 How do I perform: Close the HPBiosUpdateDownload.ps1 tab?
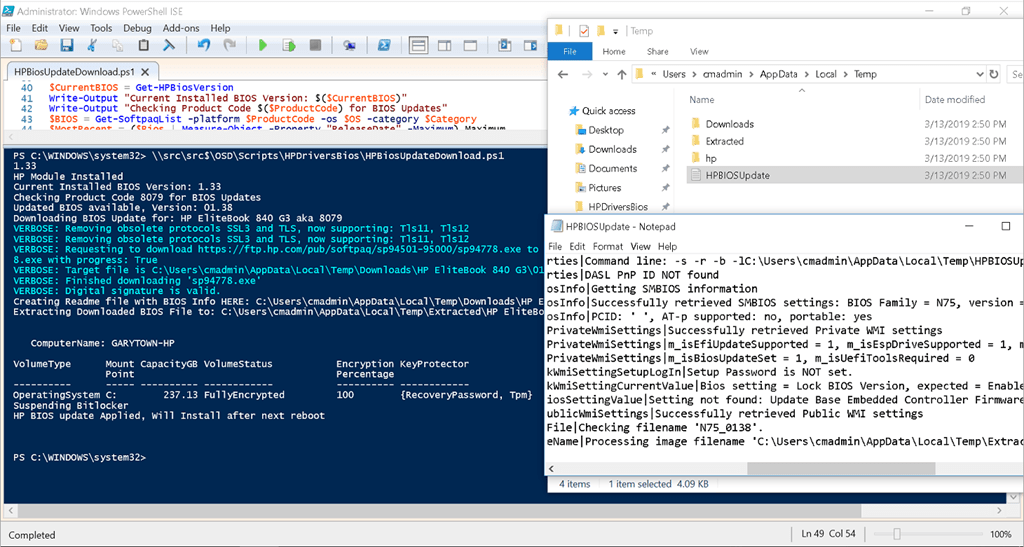(145, 72)
